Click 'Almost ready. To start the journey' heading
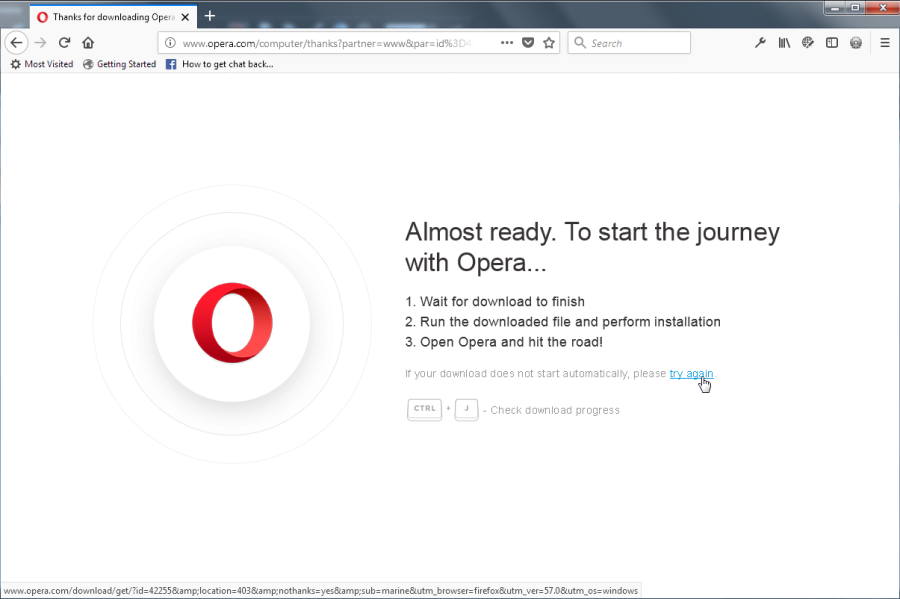 click(x=592, y=232)
